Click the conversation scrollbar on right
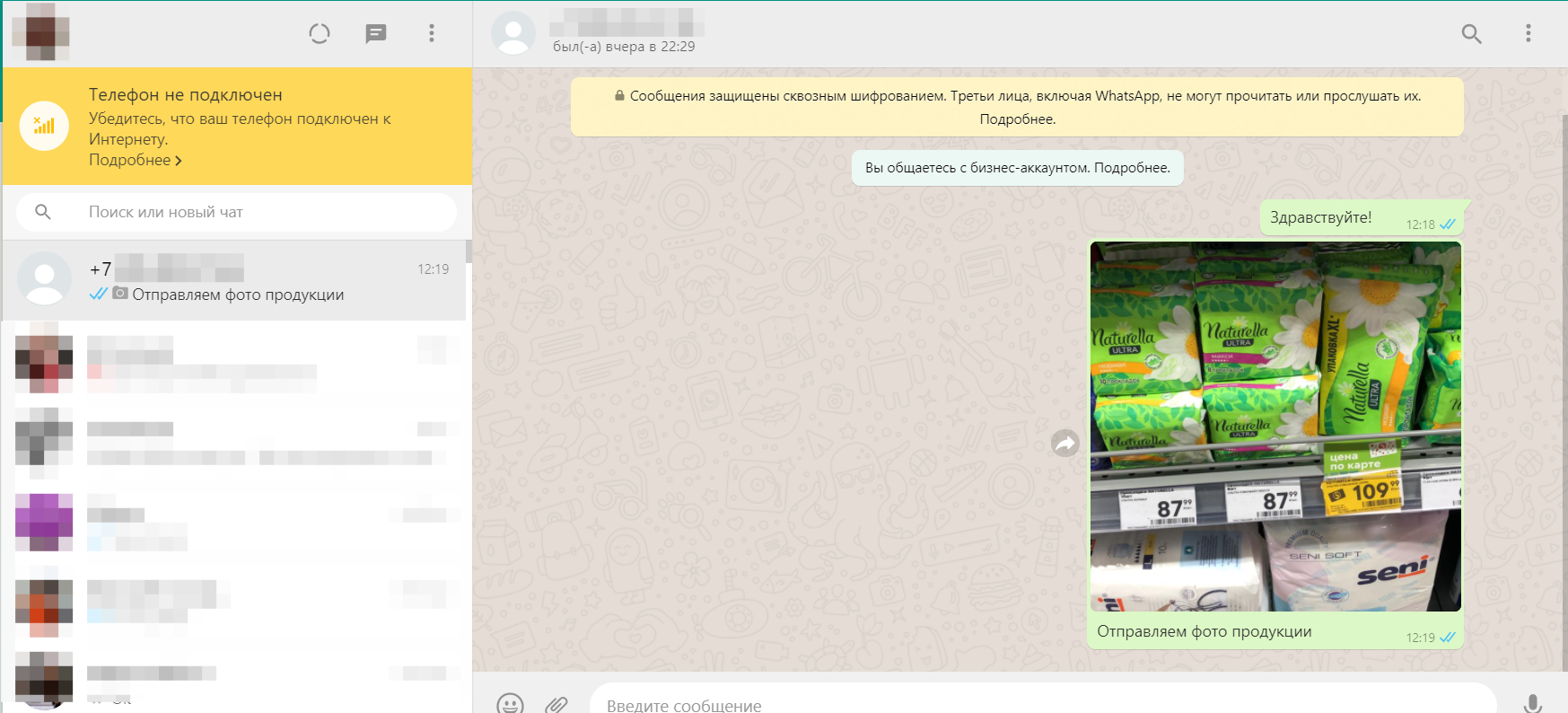Screen dimensions: 1568x713 click(x=1564, y=393)
